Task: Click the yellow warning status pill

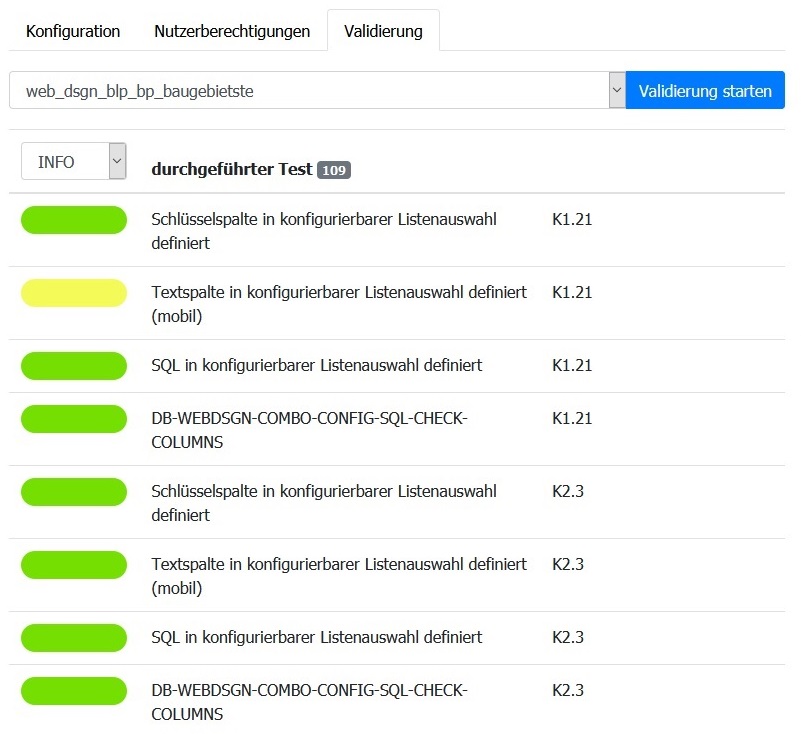Action: pyautogui.click(x=74, y=293)
